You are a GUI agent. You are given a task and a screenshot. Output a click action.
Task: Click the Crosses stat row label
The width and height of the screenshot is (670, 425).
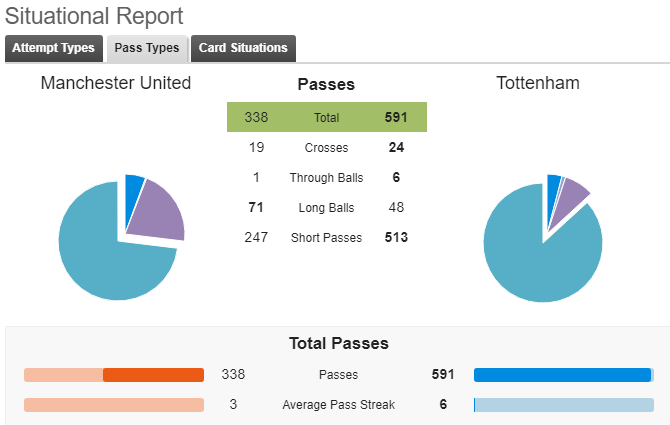click(326, 148)
